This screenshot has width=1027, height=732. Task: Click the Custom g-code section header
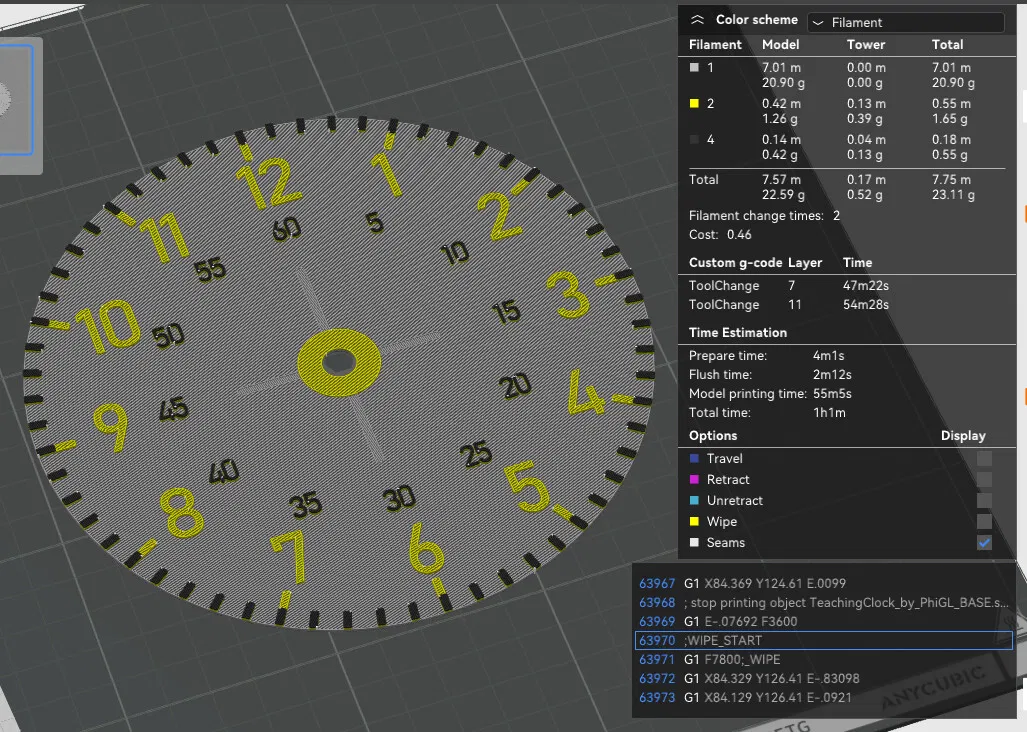click(736, 263)
